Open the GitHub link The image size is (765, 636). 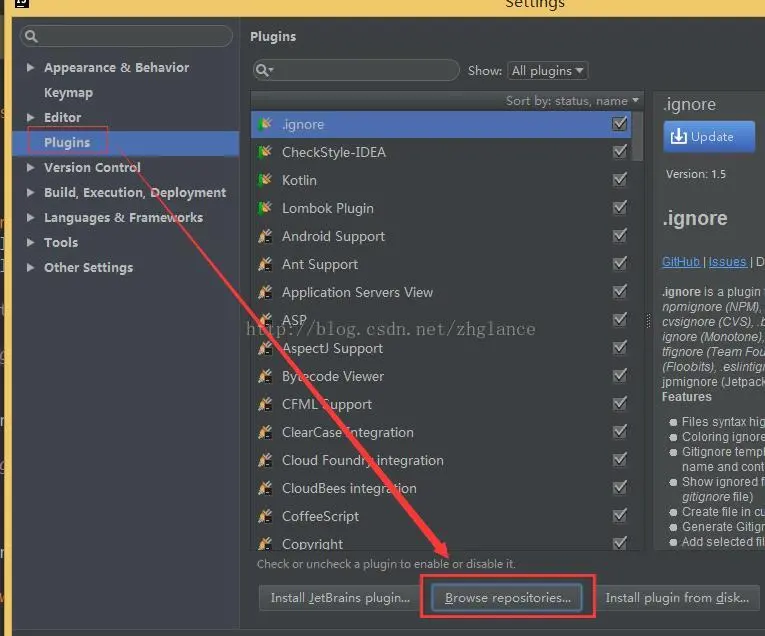click(681, 262)
